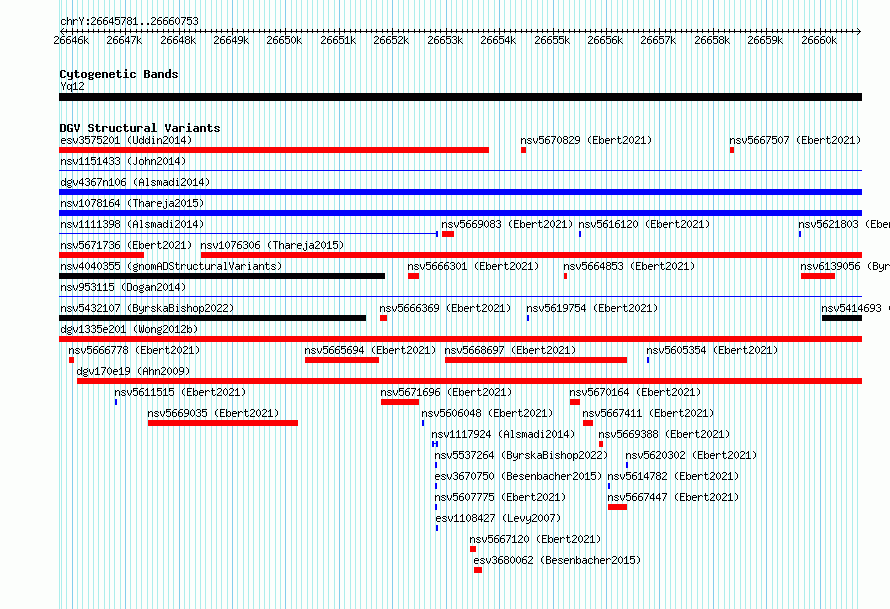Open the nsv1078164 (Thareja2015) variant label
The height and width of the screenshot is (609, 890).
[x=132, y=203]
